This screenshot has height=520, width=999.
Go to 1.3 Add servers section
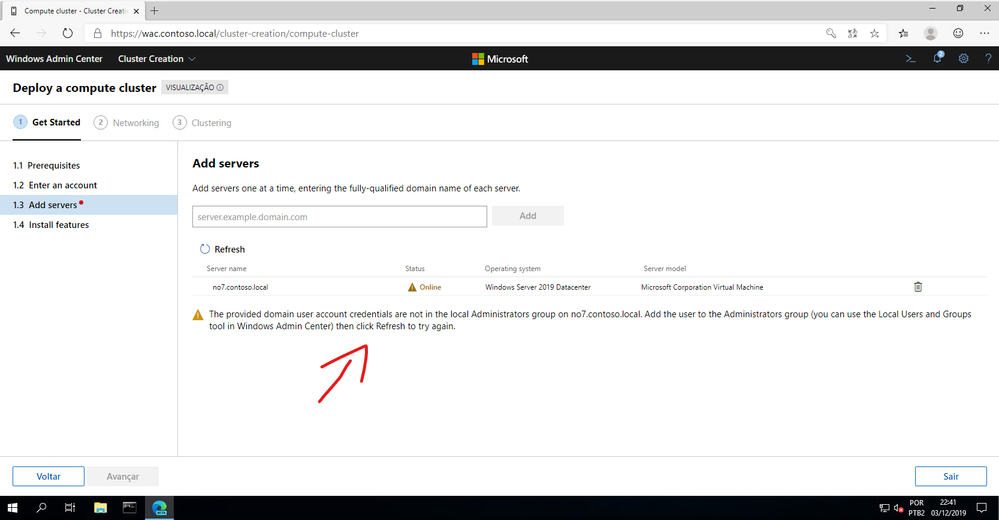point(89,205)
